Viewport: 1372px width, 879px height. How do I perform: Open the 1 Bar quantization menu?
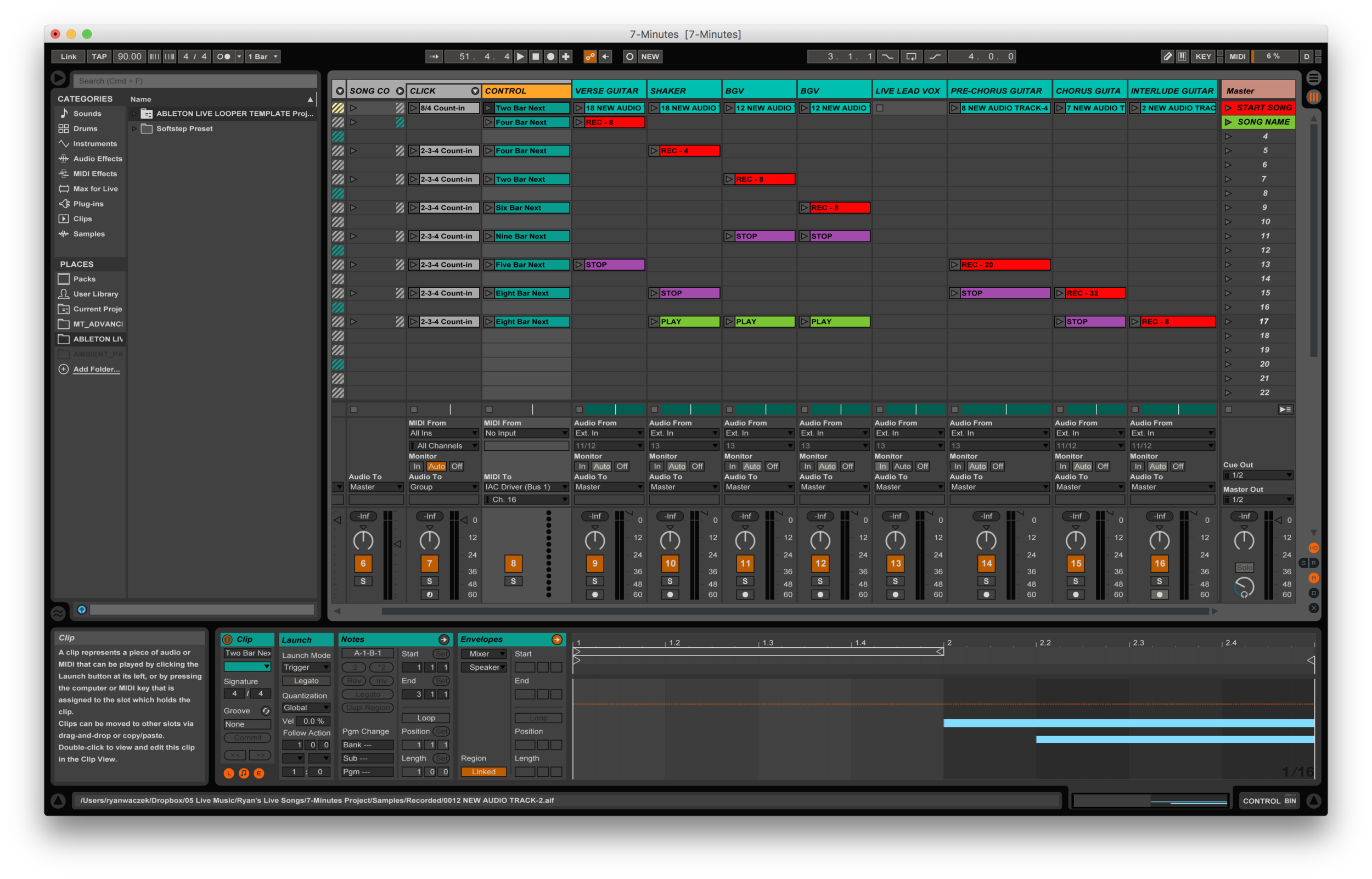[x=262, y=57]
